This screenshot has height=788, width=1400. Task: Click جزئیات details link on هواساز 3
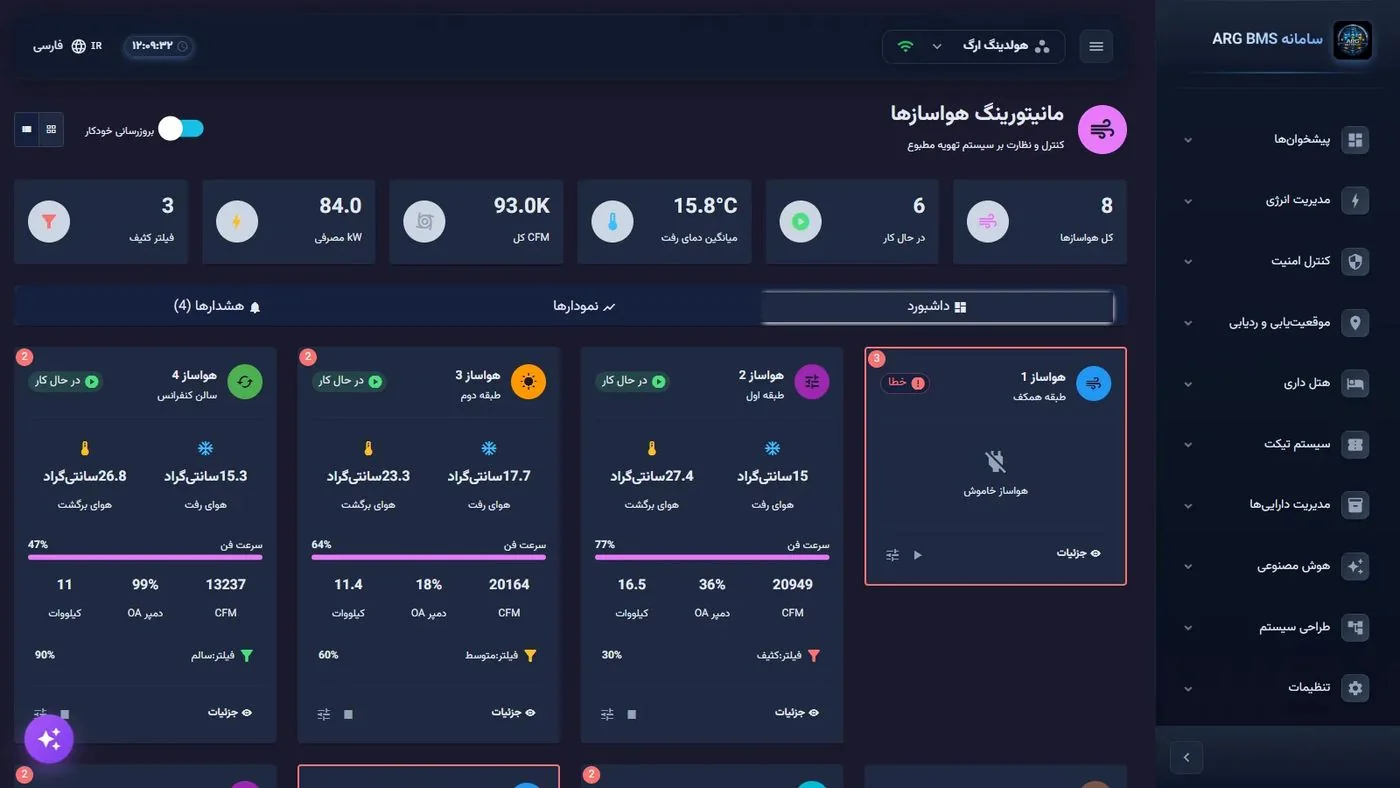[x=513, y=712]
